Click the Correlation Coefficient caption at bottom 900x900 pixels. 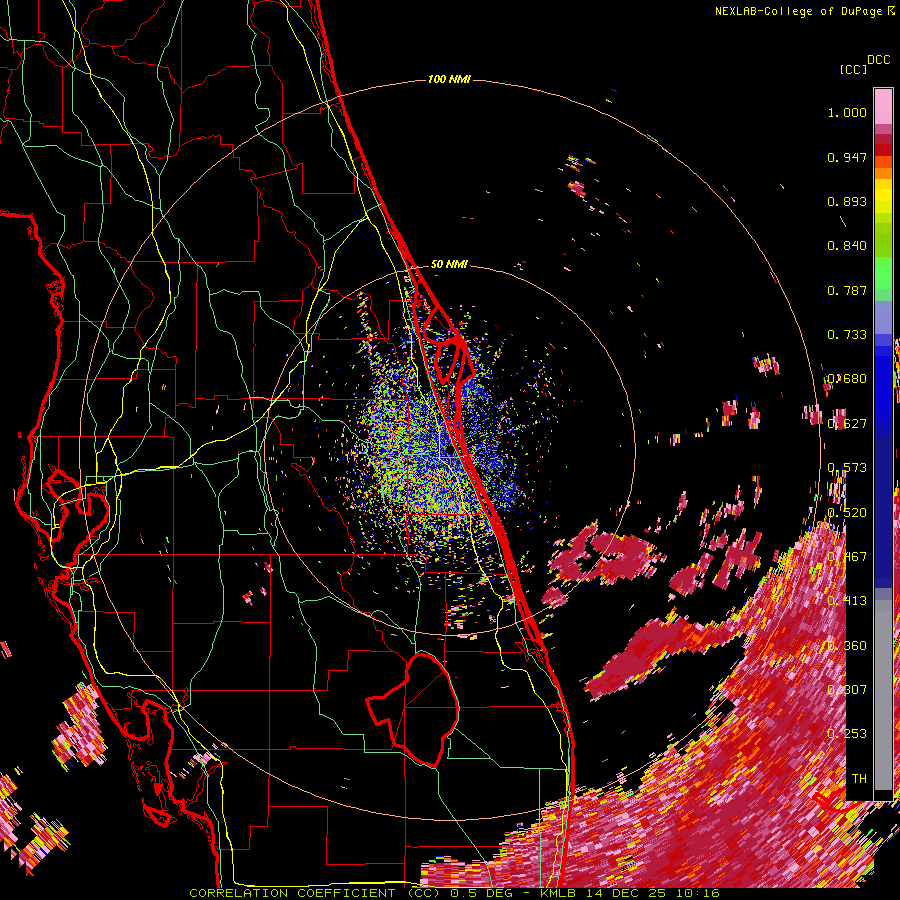pos(455,893)
